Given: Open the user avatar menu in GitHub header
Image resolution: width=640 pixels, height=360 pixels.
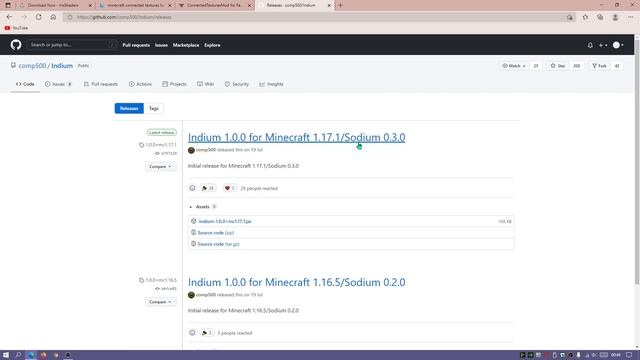Looking at the screenshot, I should click(618, 45).
